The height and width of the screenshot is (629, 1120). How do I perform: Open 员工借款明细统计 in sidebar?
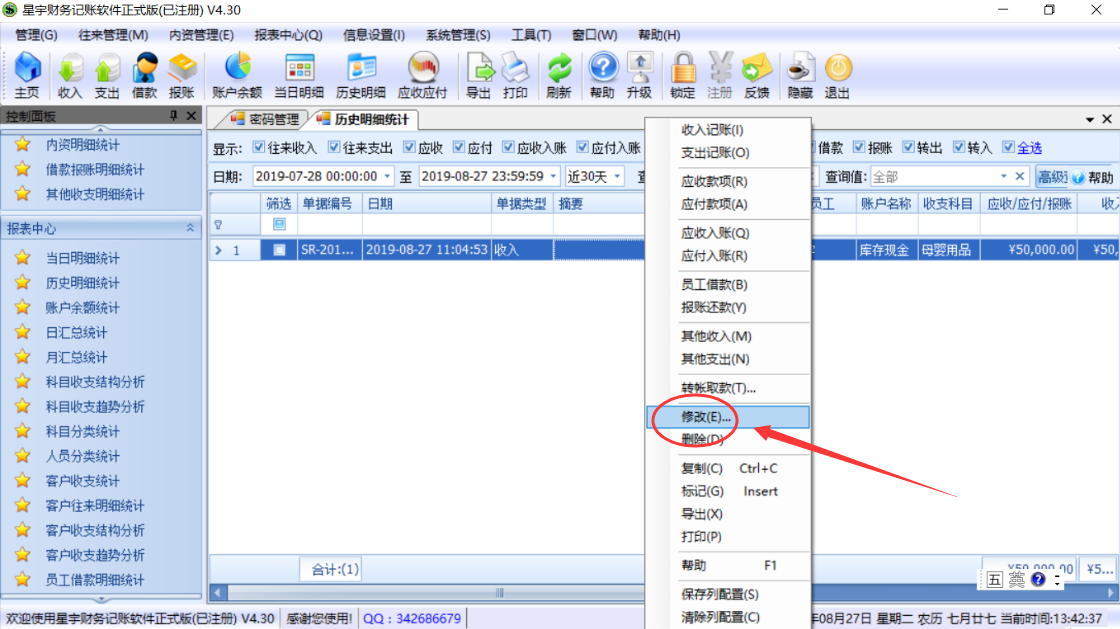click(95, 580)
